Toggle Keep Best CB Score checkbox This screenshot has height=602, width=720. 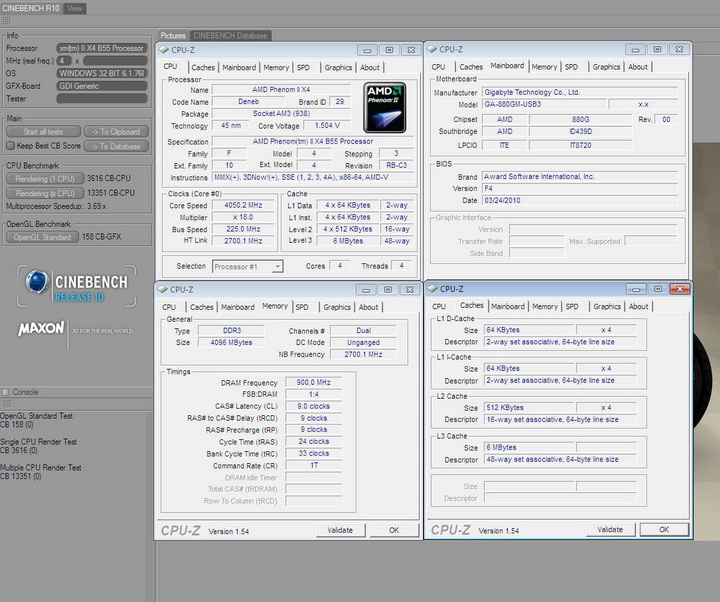[x=11, y=146]
